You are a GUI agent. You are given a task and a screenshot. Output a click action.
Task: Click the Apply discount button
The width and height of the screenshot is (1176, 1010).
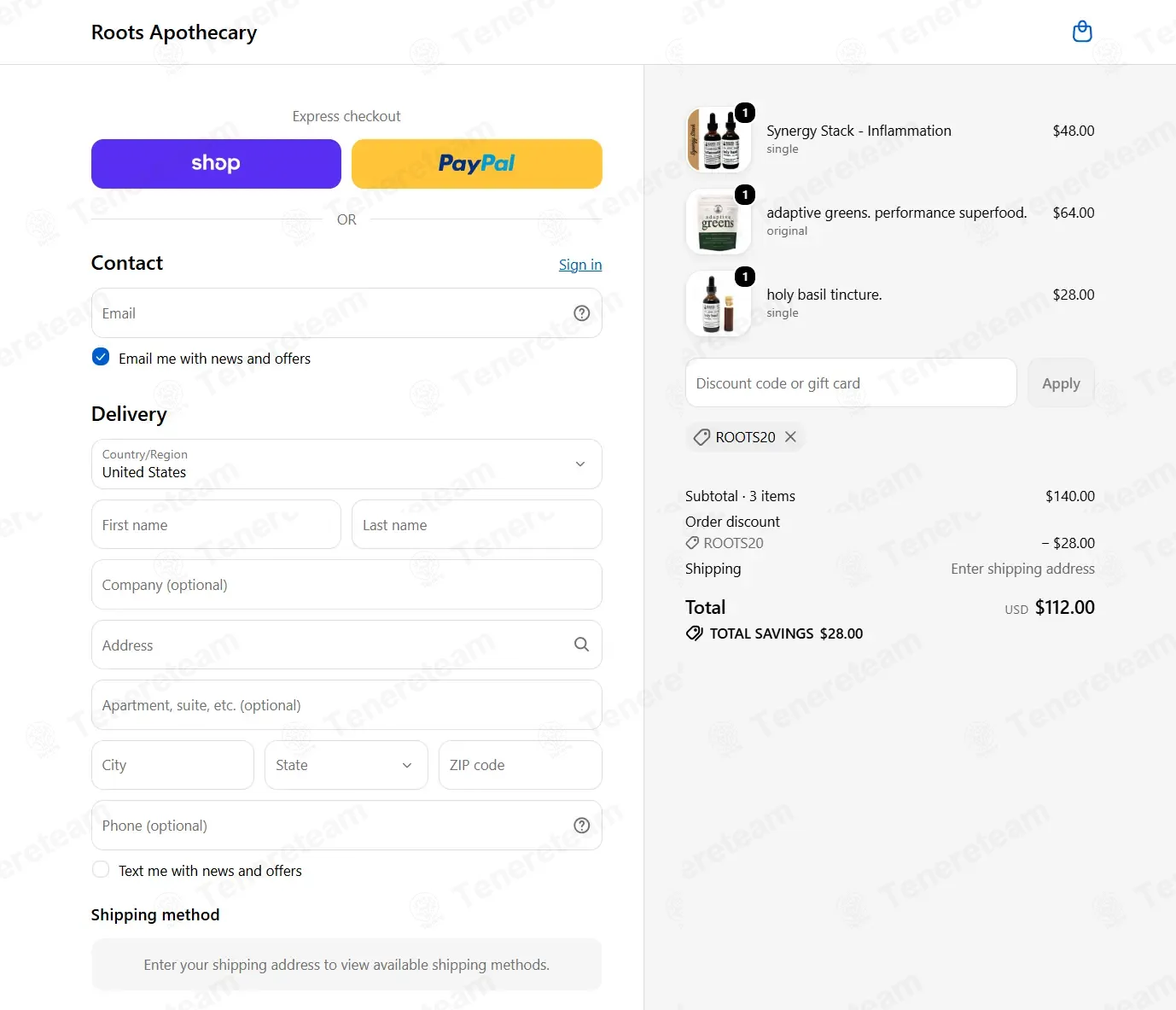click(x=1061, y=383)
